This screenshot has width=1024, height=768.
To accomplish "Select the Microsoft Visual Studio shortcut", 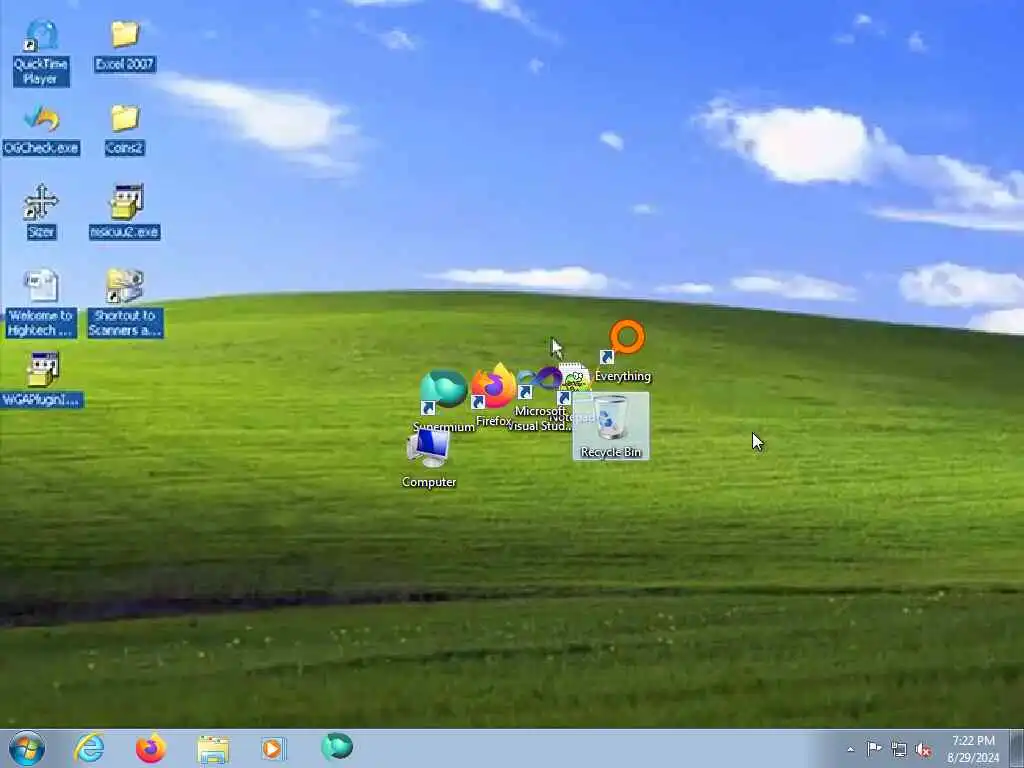I will tap(540, 398).
